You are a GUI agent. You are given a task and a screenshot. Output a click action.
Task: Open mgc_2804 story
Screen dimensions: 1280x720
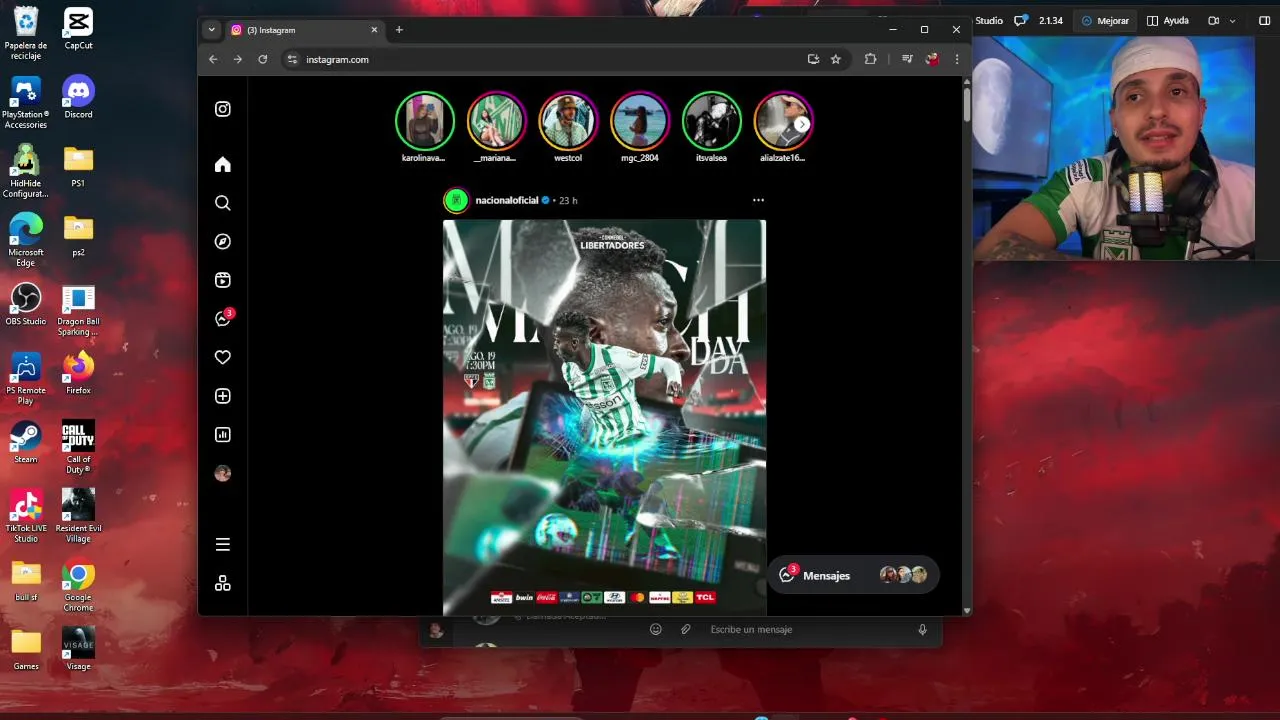coord(640,121)
